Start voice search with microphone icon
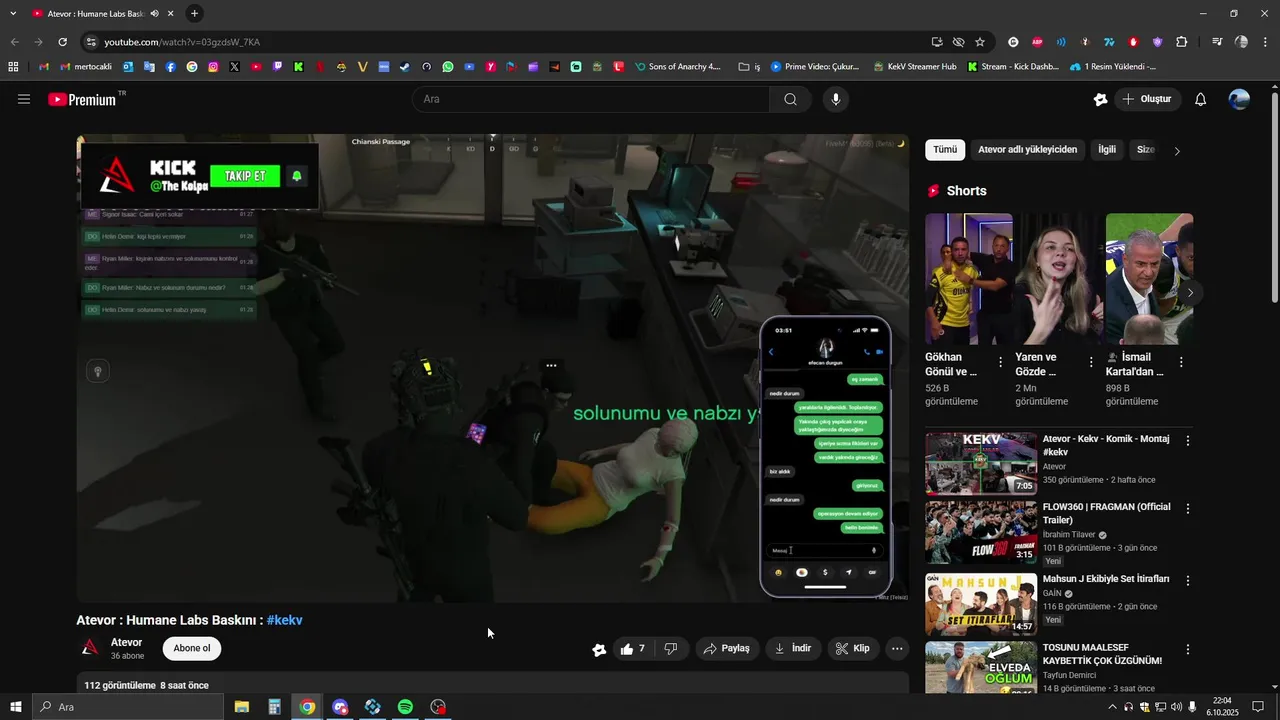1280x720 pixels. 836,99
